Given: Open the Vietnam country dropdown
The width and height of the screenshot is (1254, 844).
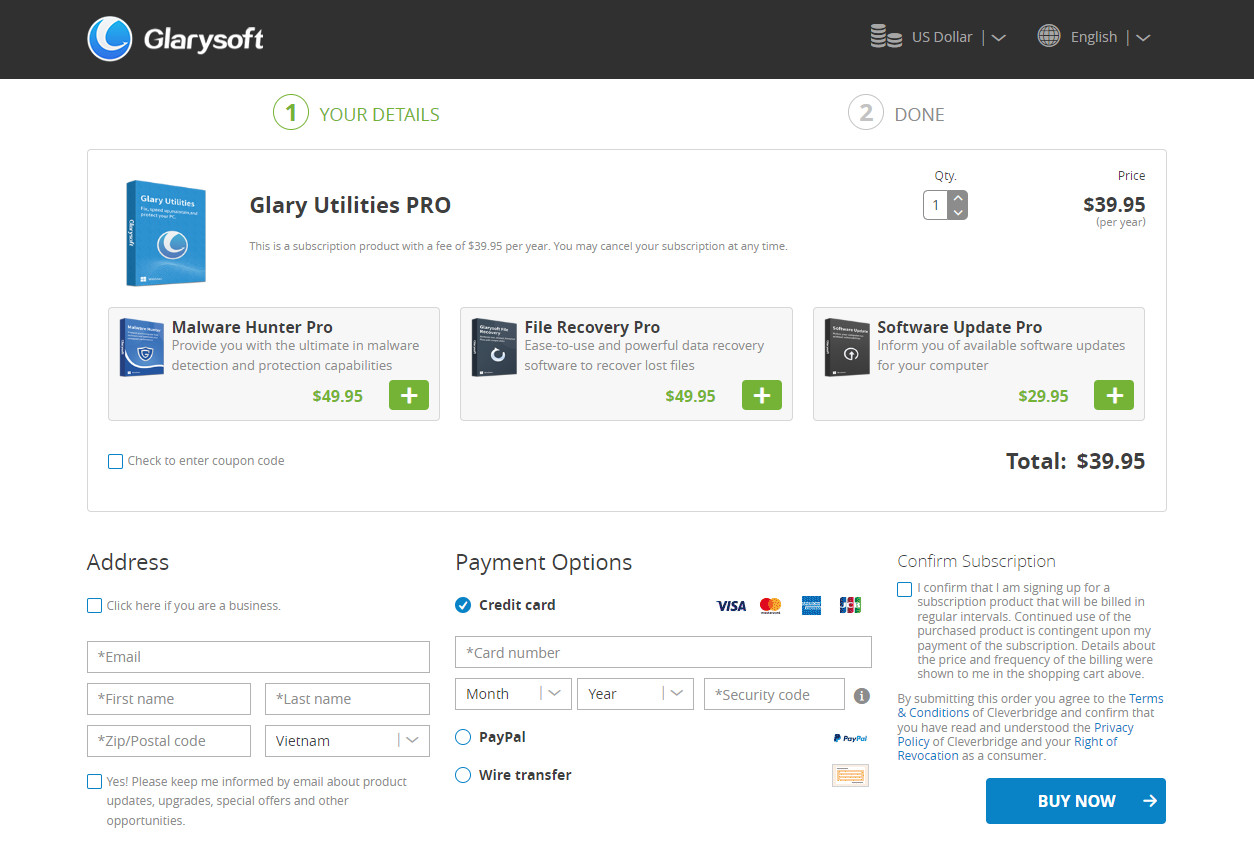Looking at the screenshot, I should pos(347,741).
